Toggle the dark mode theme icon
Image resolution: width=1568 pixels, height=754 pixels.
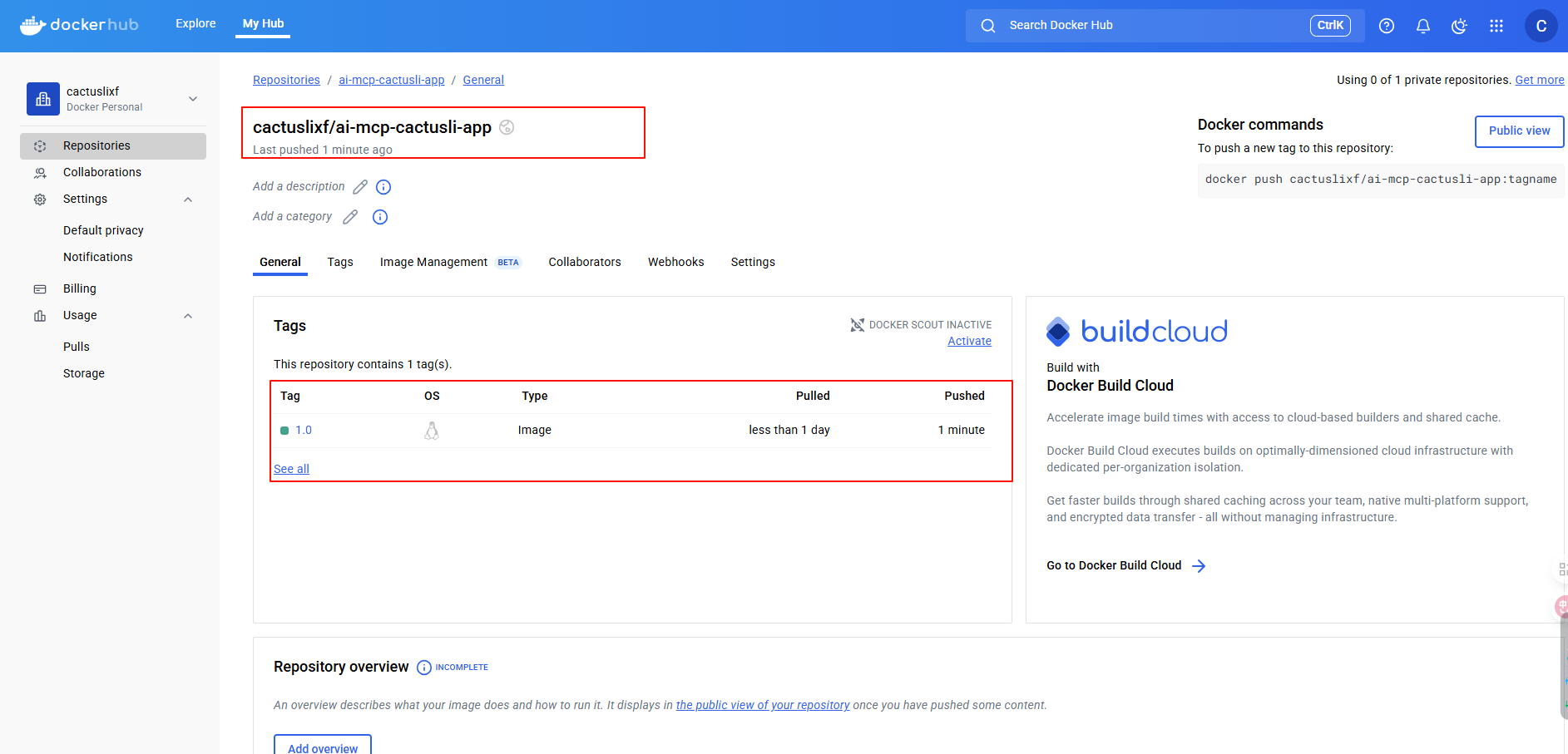coord(1459,26)
